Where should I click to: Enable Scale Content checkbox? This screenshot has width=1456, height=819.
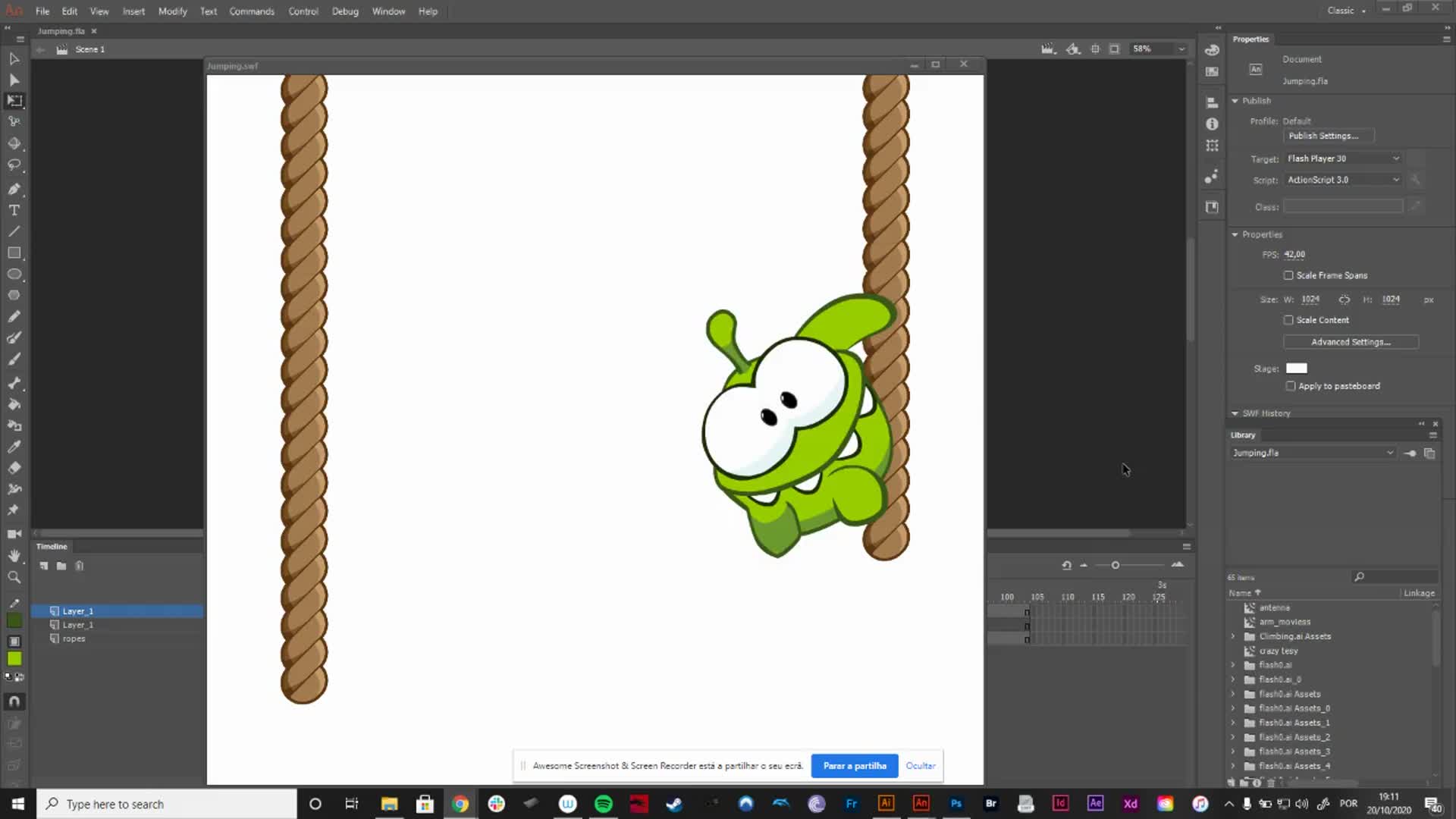click(x=1288, y=320)
